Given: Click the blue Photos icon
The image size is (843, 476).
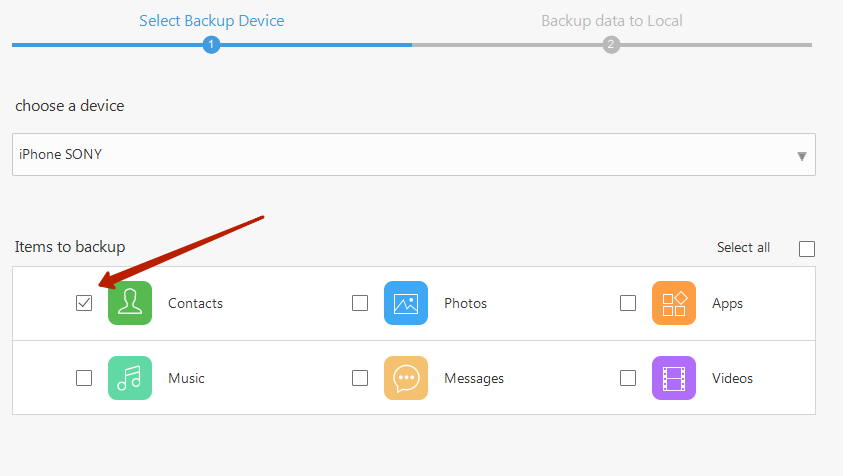Looking at the screenshot, I should (406, 303).
